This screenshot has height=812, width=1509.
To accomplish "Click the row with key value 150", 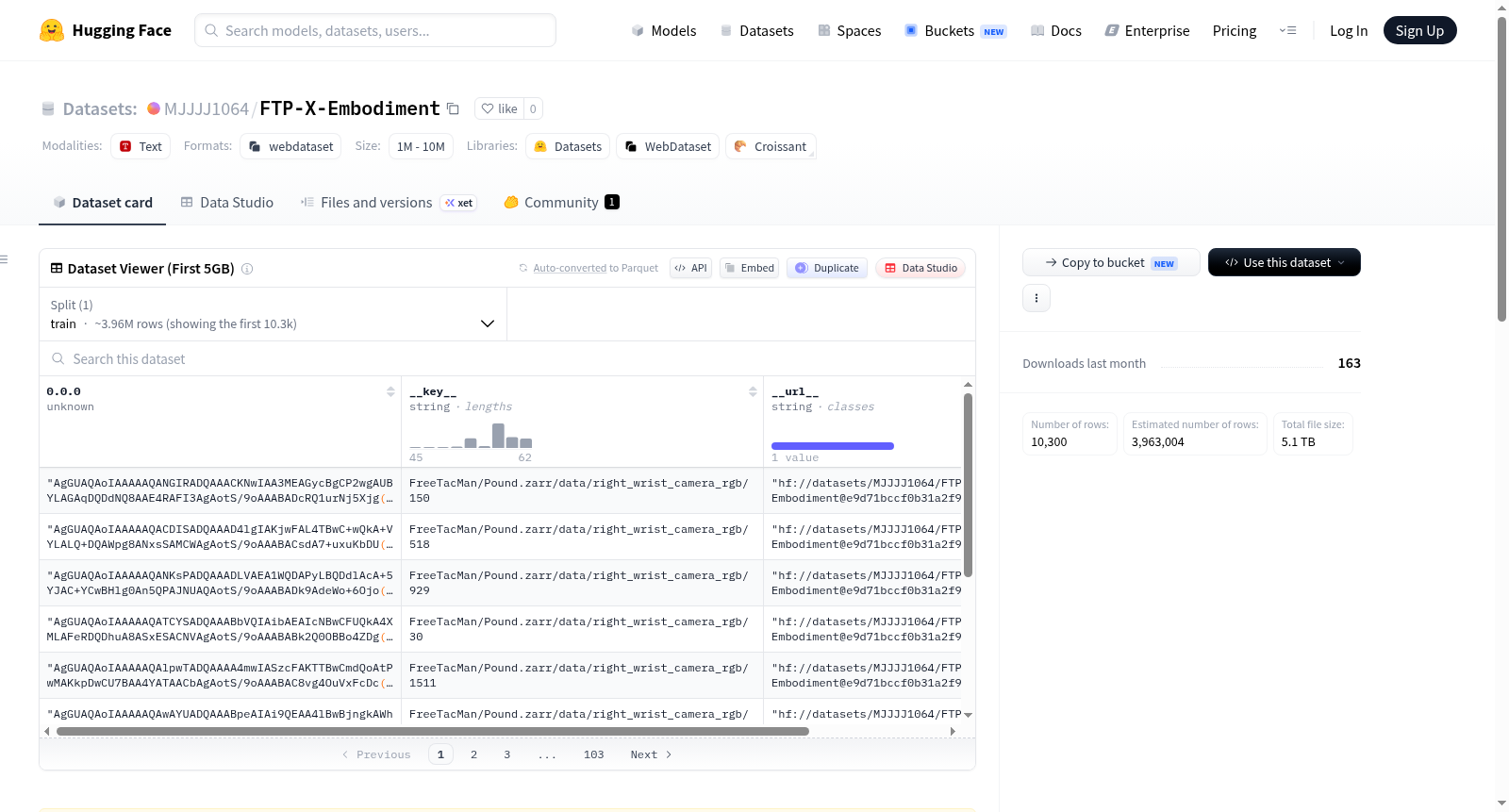I will click(501, 490).
